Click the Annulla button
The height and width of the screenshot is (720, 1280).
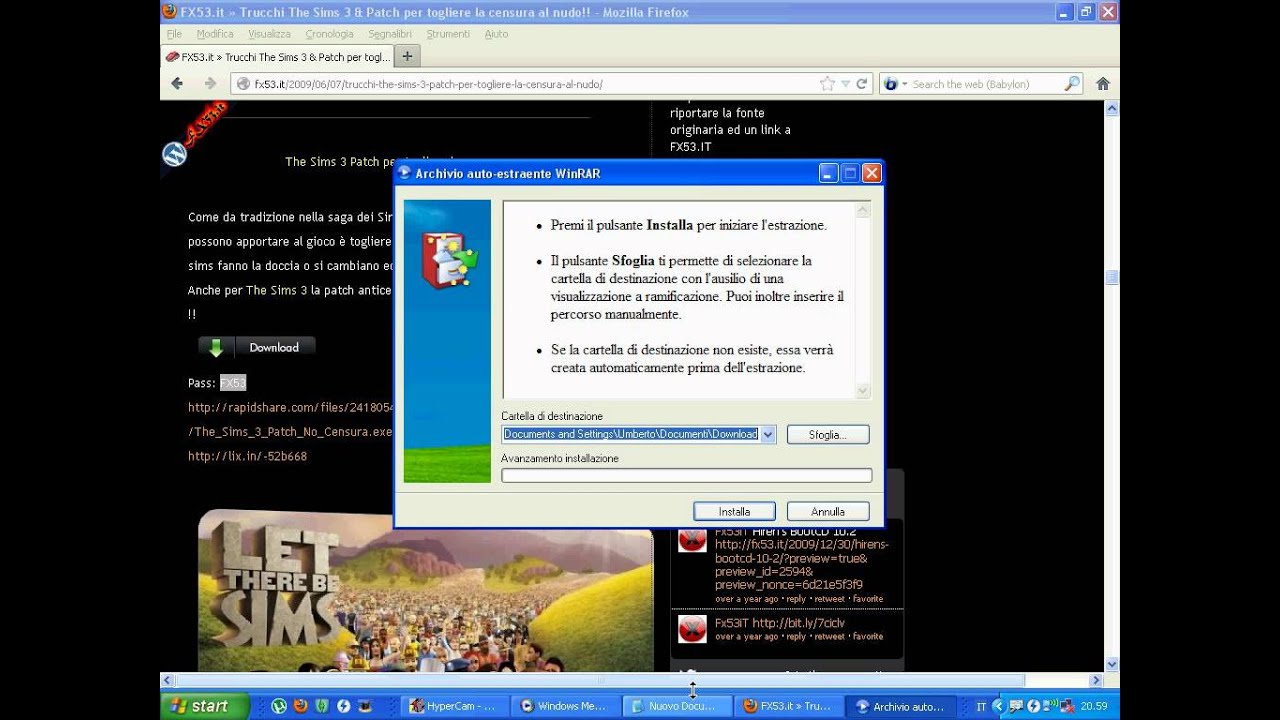point(828,511)
